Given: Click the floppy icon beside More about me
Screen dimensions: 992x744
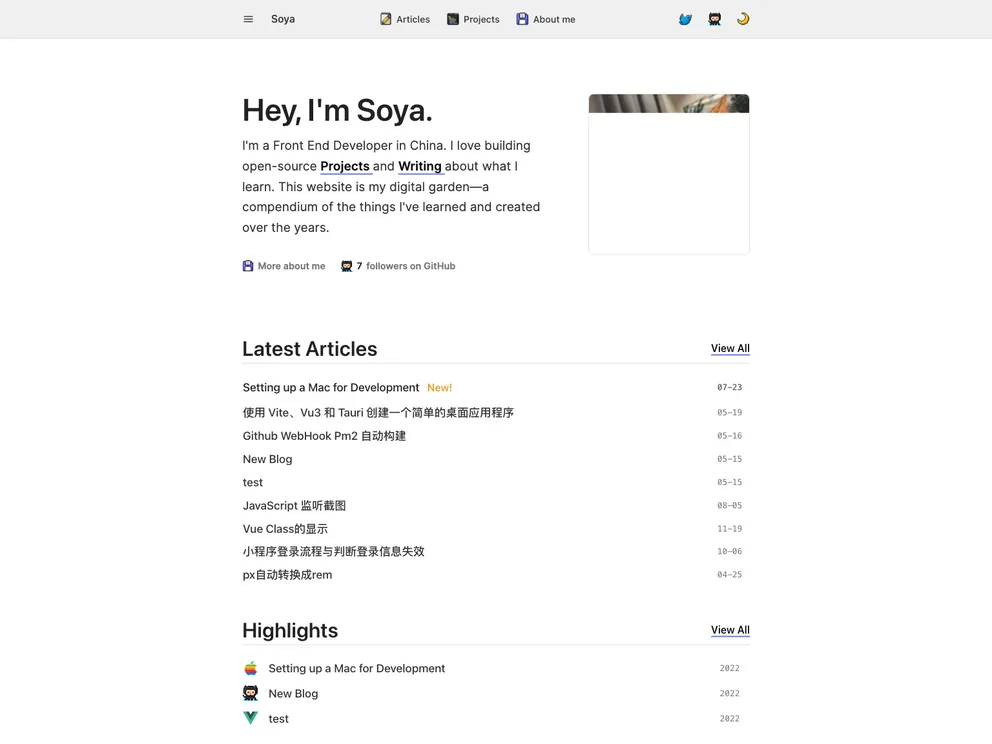Looking at the screenshot, I should click(x=246, y=265).
